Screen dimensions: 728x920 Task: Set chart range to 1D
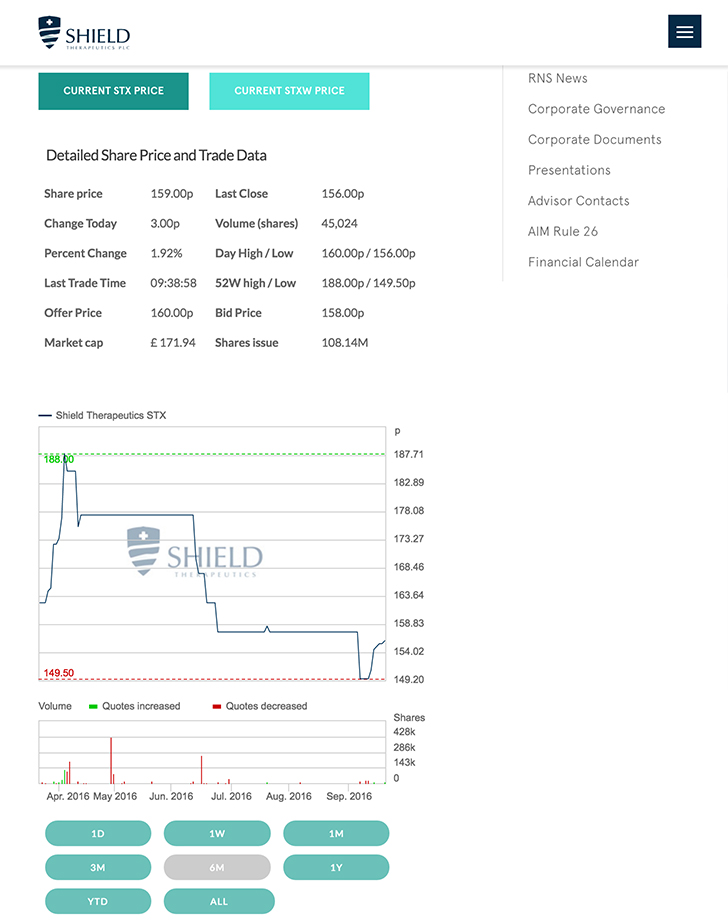pyautogui.click(x=98, y=833)
